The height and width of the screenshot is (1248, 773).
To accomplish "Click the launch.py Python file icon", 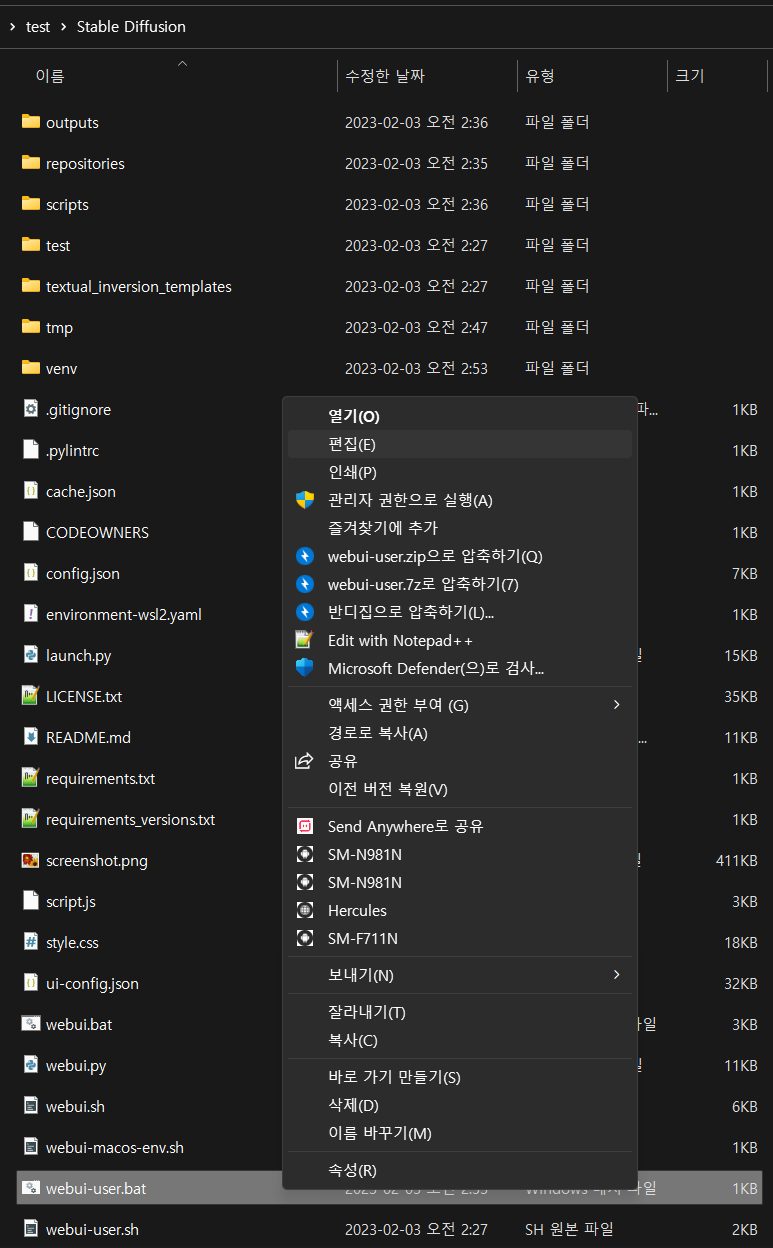I will (x=30, y=655).
